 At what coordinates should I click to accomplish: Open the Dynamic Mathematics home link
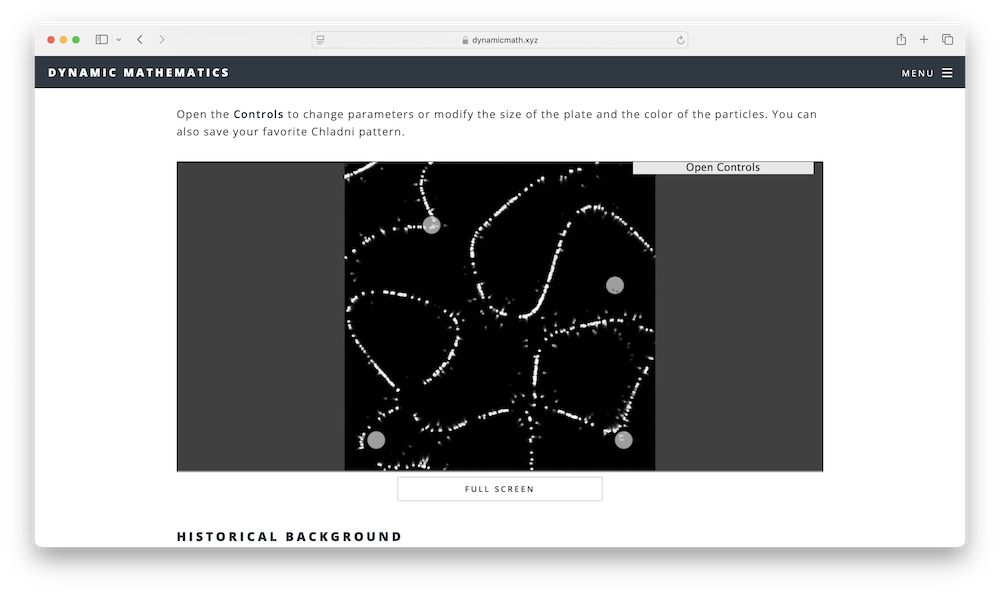click(x=138, y=73)
